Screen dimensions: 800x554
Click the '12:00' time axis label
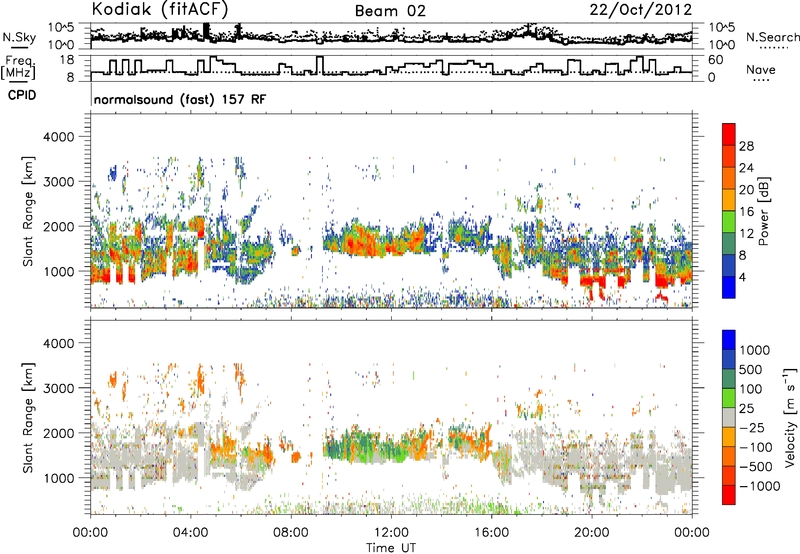pyautogui.click(x=391, y=533)
